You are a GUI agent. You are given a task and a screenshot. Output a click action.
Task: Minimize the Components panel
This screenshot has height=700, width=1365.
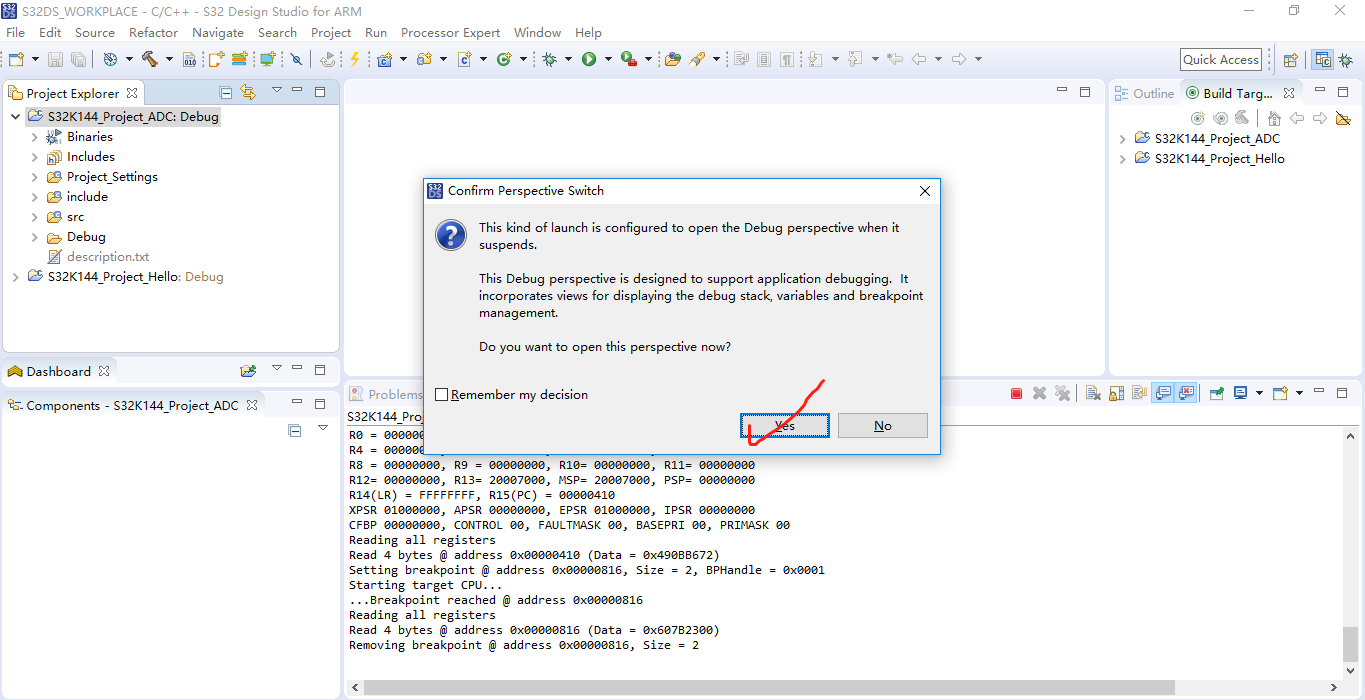[x=297, y=402]
